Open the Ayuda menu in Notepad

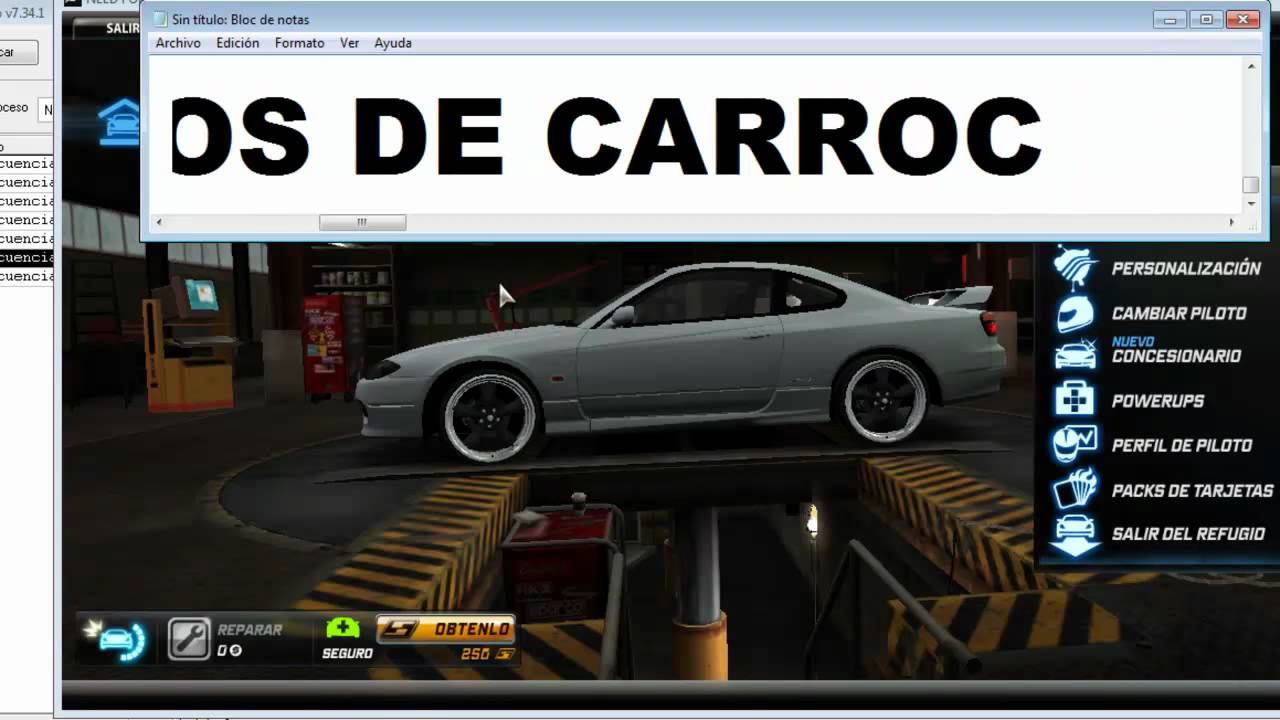pyautogui.click(x=393, y=43)
